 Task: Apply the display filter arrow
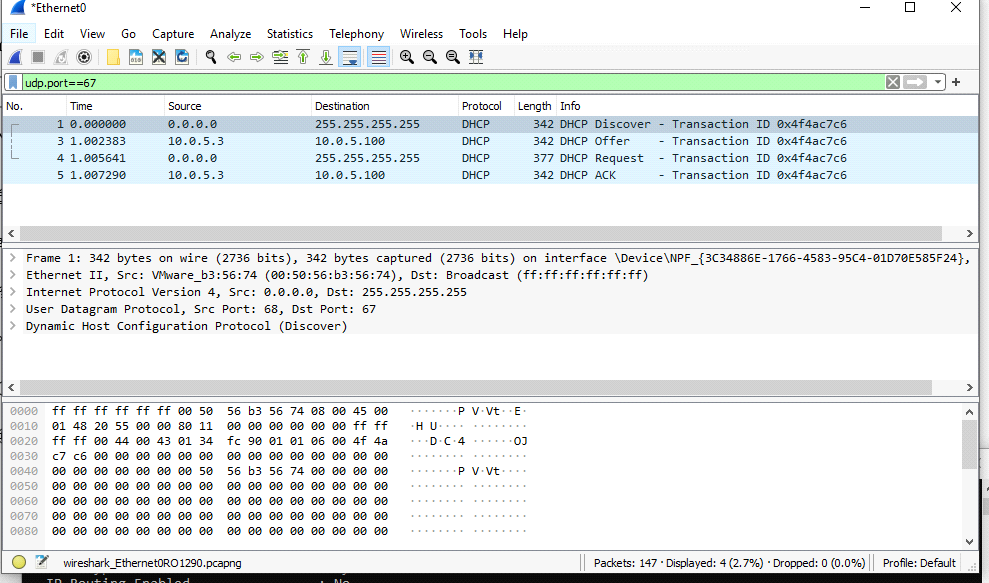coord(914,82)
